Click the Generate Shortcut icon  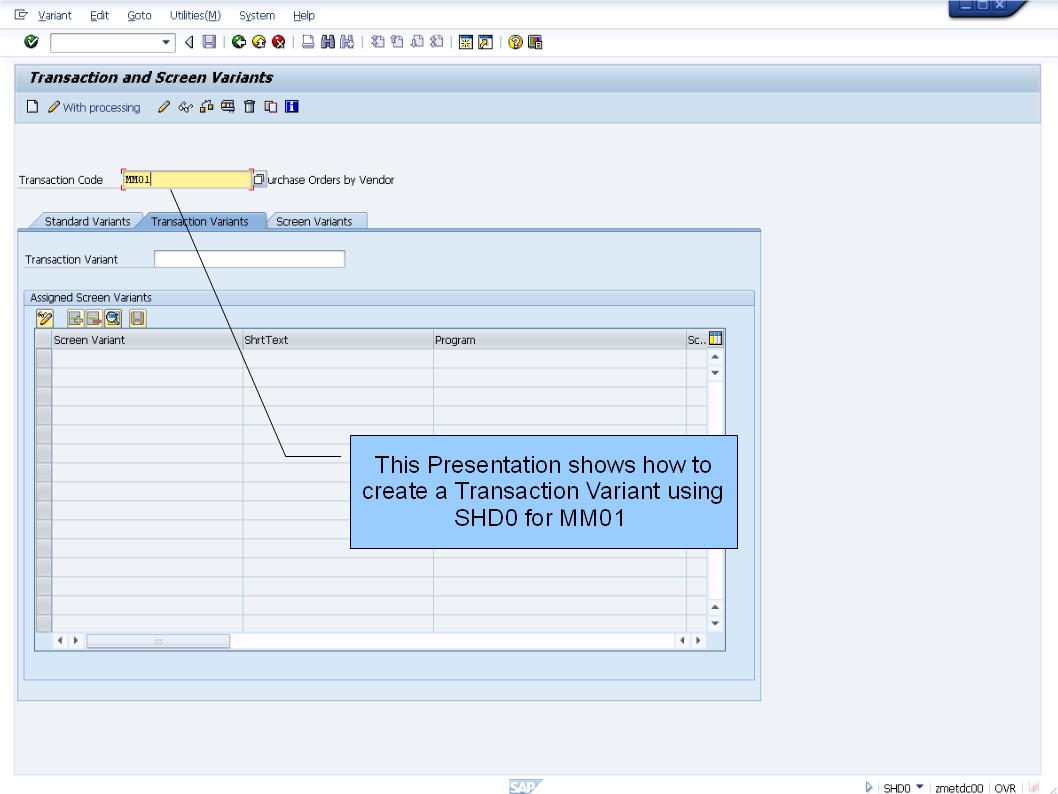coord(486,42)
